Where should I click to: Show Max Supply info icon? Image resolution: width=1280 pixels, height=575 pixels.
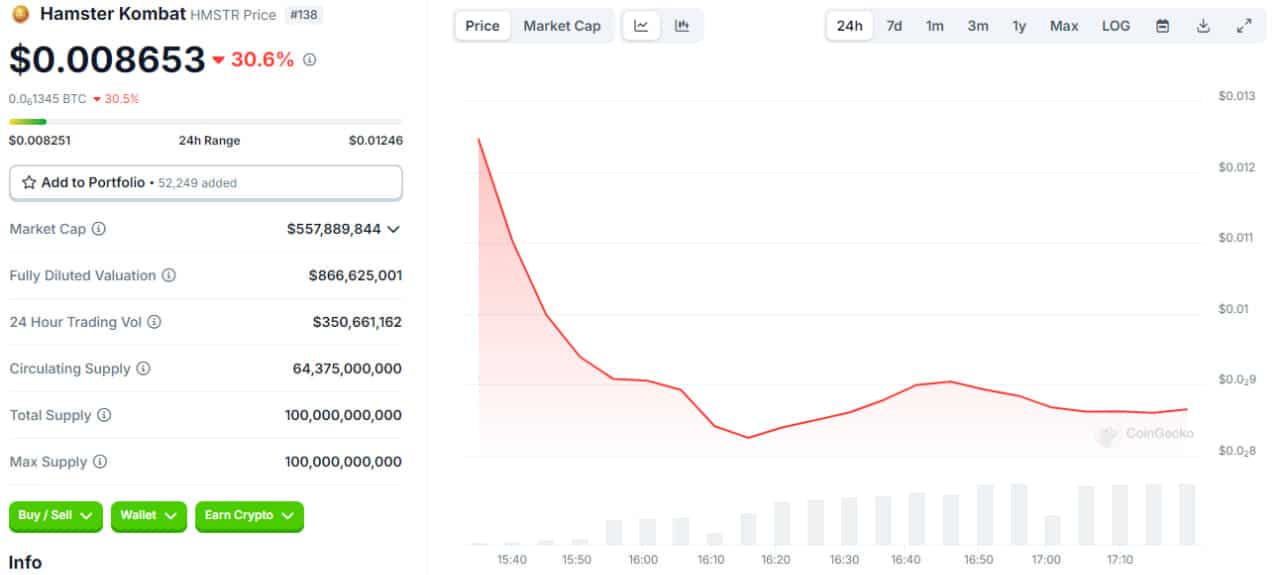point(99,462)
